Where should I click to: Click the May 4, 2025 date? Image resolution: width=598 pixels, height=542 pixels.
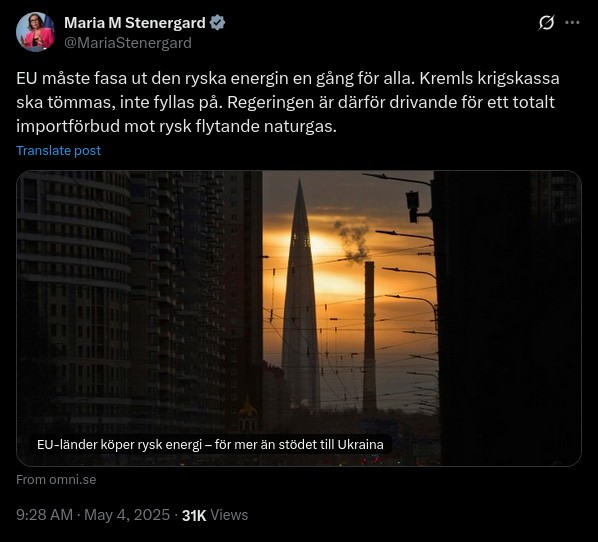click(127, 515)
